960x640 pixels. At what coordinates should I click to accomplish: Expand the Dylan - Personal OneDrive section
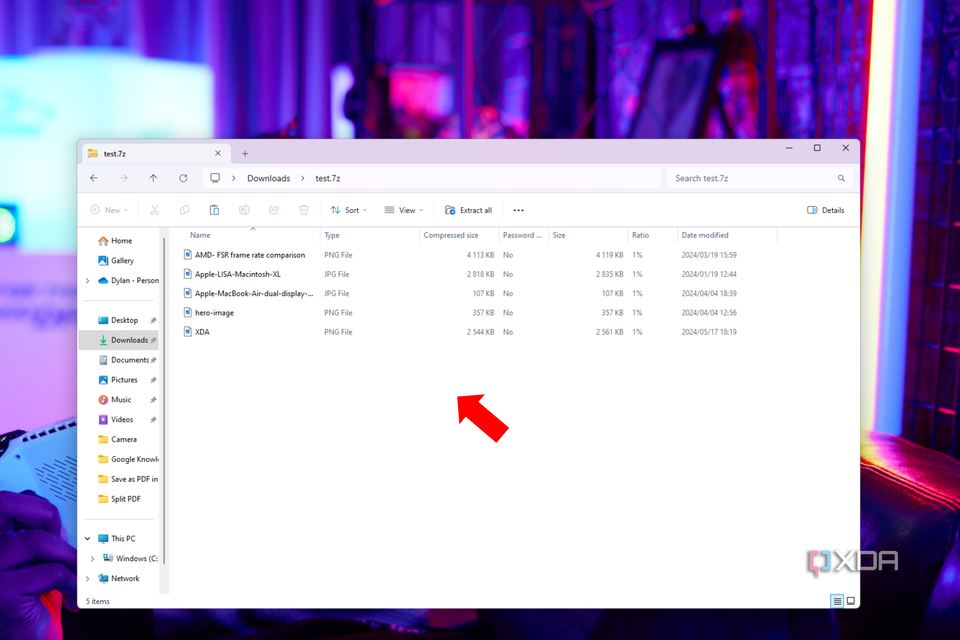click(88, 281)
